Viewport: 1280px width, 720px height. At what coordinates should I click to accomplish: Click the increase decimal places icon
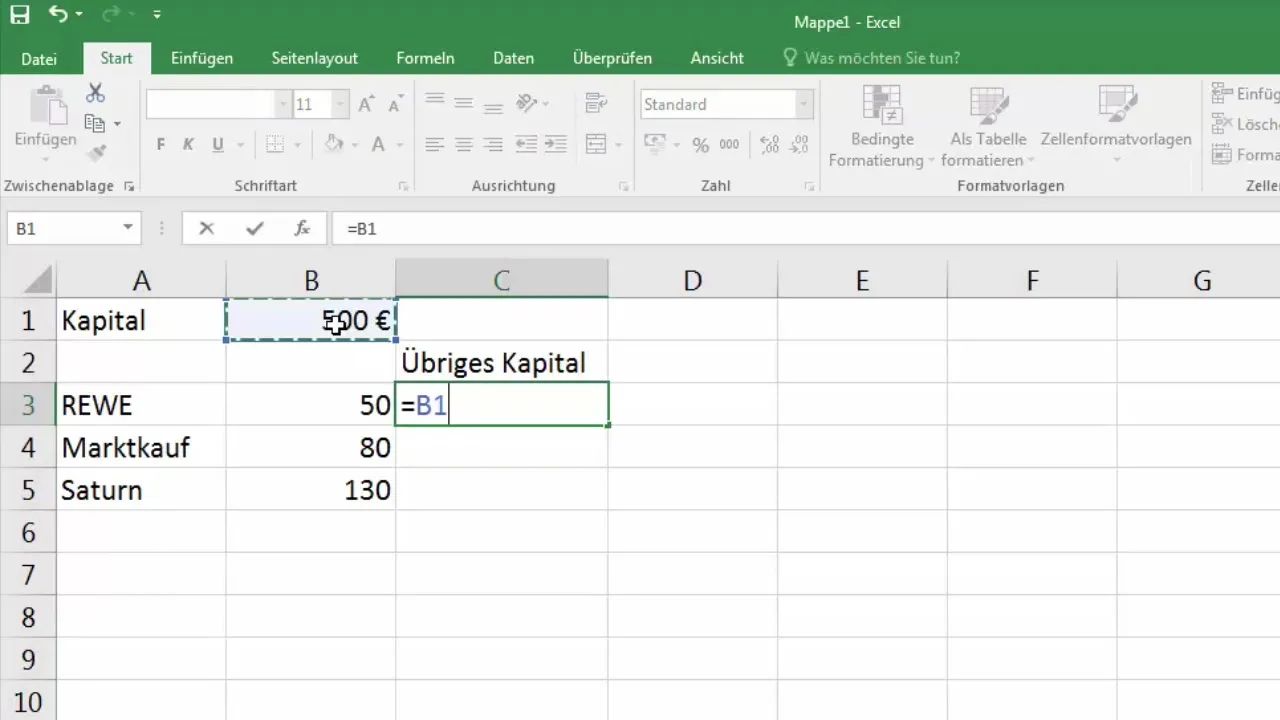[x=769, y=145]
